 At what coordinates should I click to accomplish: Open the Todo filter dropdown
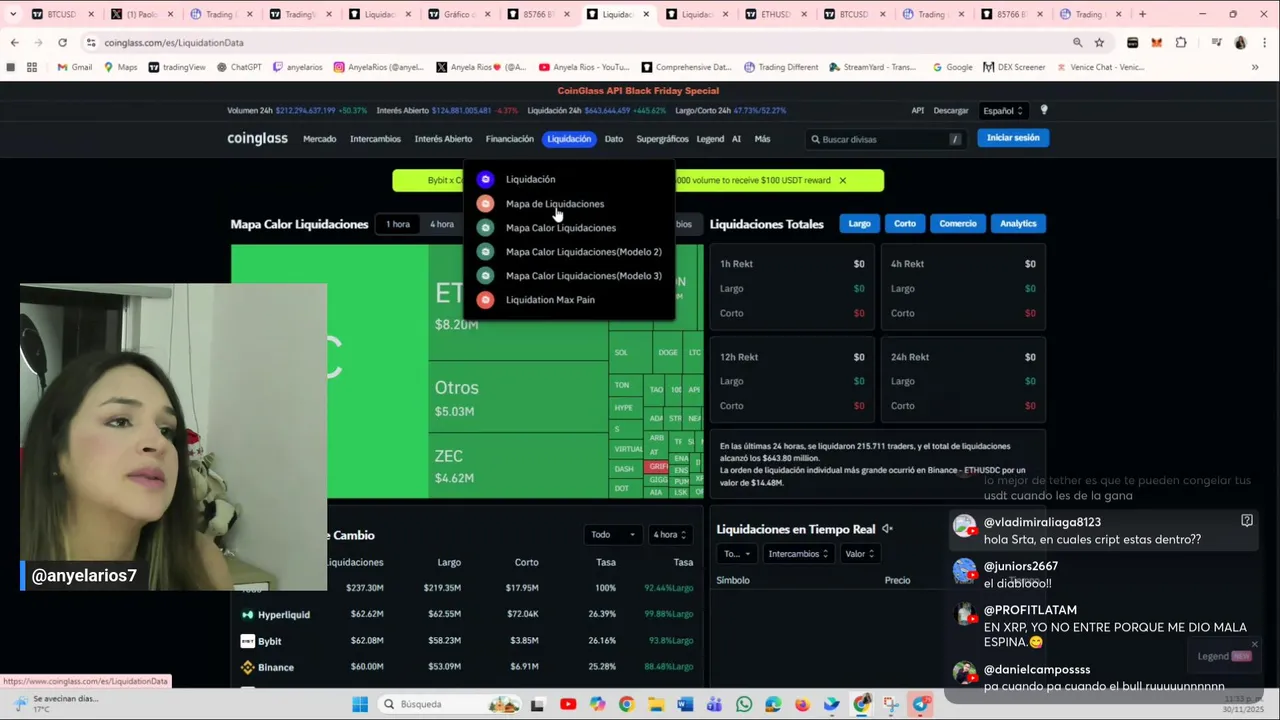(x=613, y=534)
